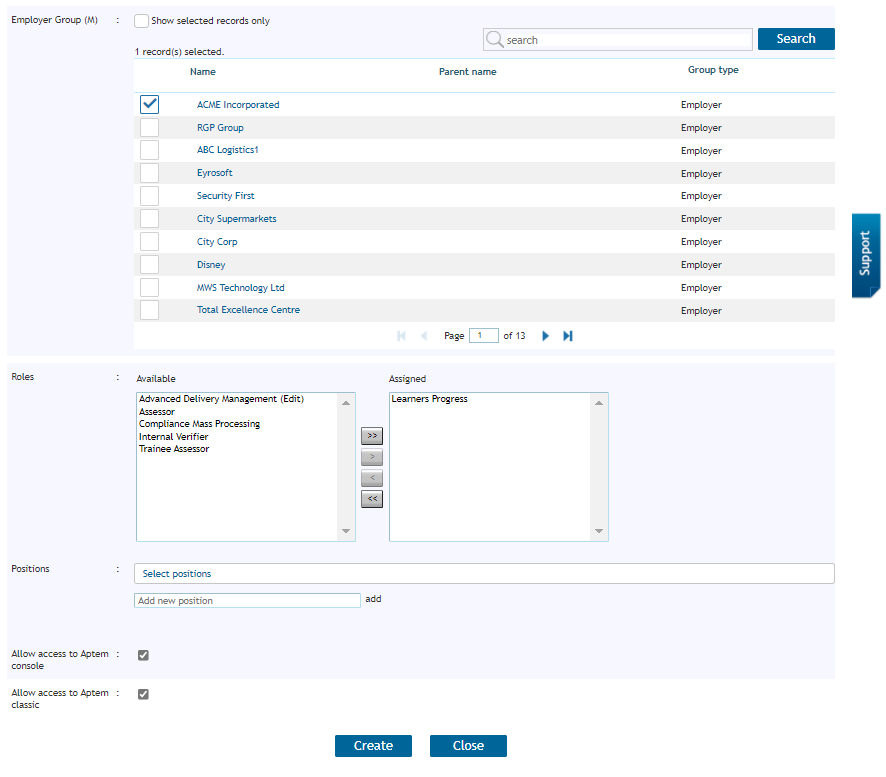The width and height of the screenshot is (886, 777).
Task: Go to the first page of records
Action: (x=401, y=335)
